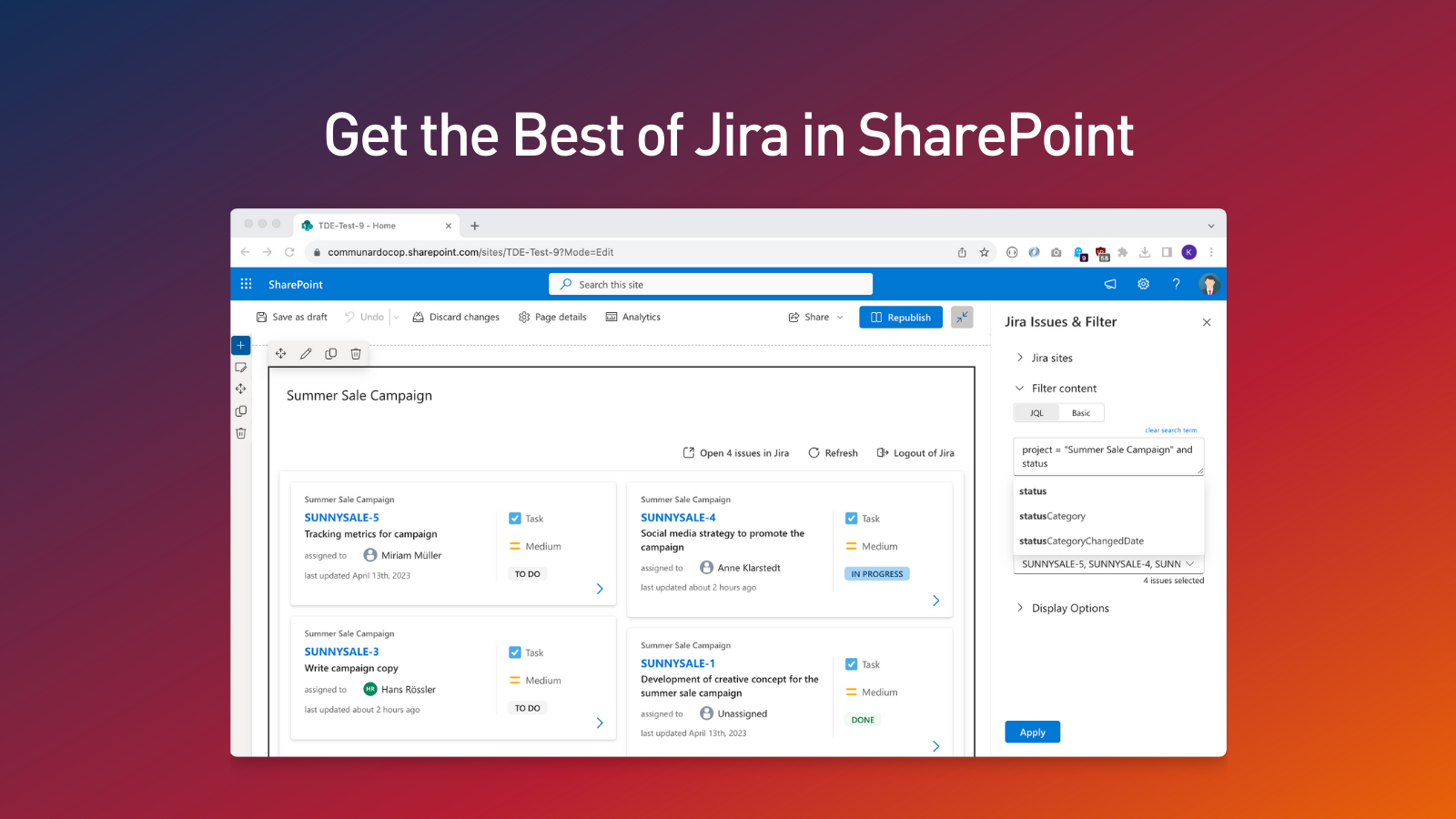
Task: Click the browser share page icon
Action: click(x=962, y=252)
